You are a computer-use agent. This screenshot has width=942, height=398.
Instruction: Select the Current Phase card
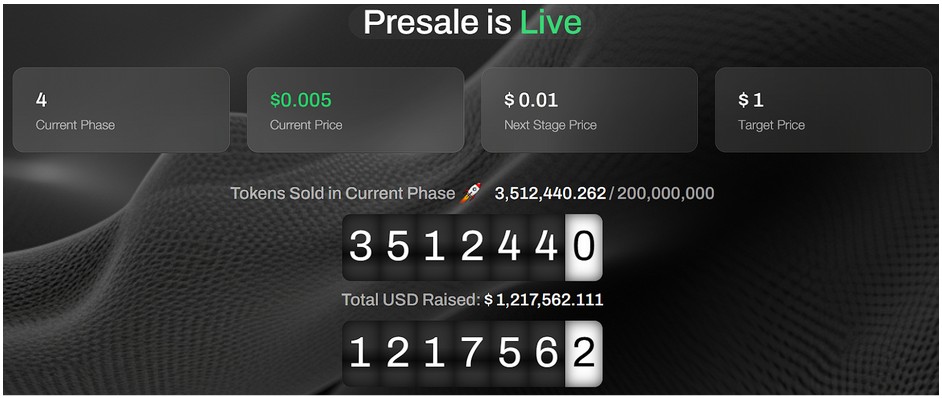point(121,109)
